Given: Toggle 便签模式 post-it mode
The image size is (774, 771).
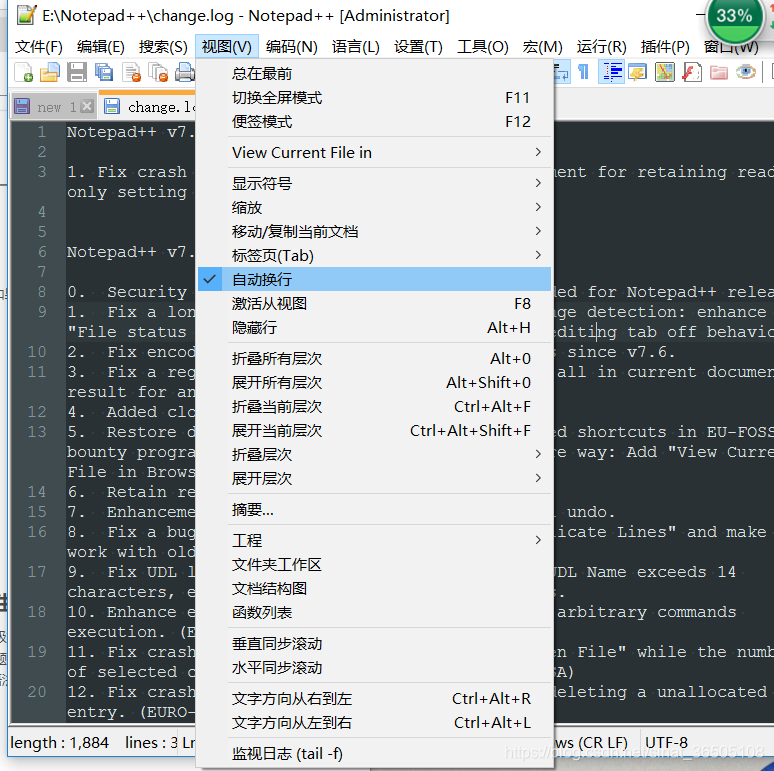Looking at the screenshot, I should click(x=374, y=121).
